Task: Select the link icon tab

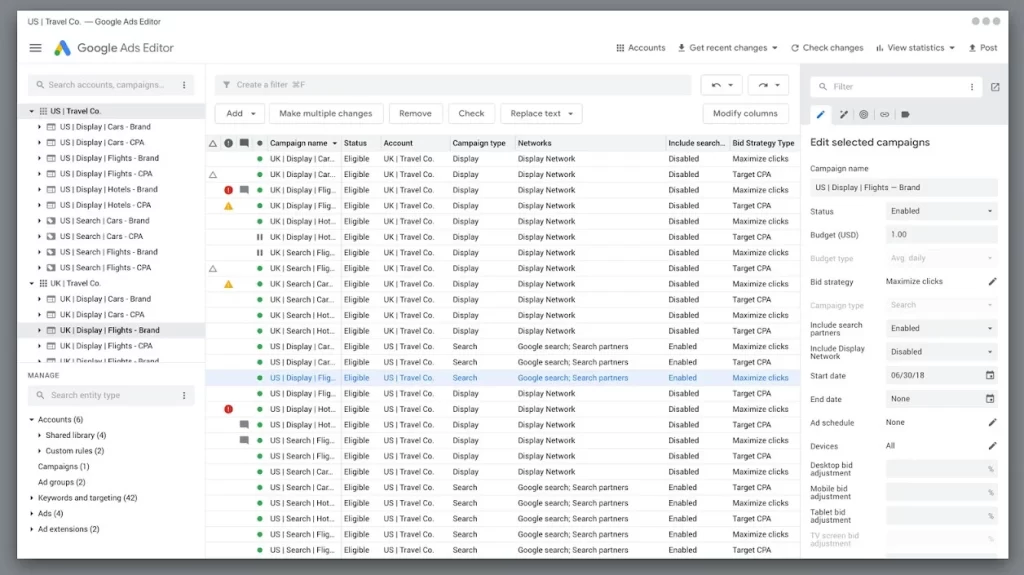Action: click(884, 114)
